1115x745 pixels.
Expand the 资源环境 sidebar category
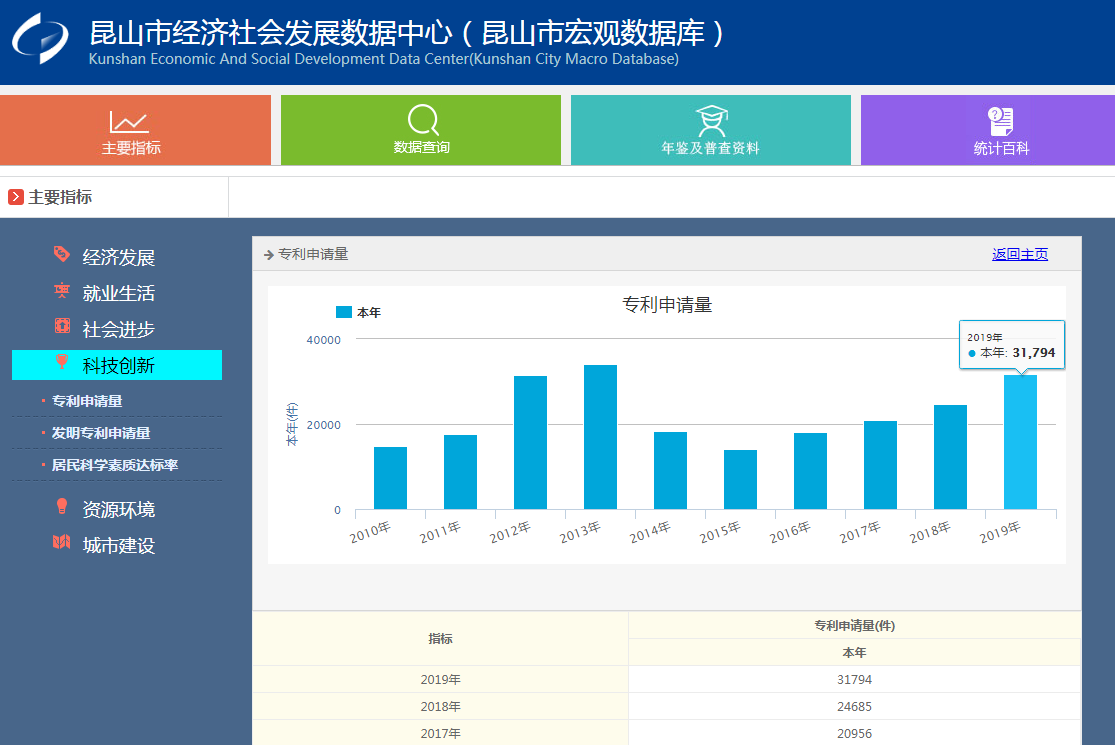118,510
